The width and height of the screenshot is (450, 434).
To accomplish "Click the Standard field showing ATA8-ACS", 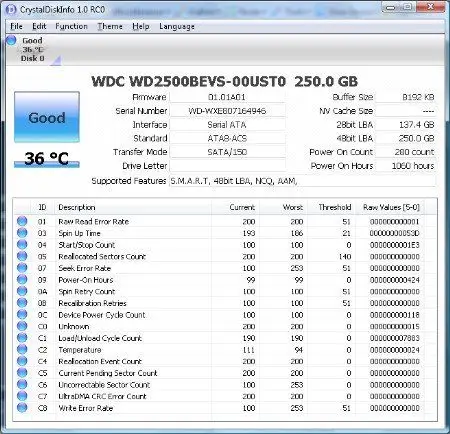I will pyautogui.click(x=227, y=138).
